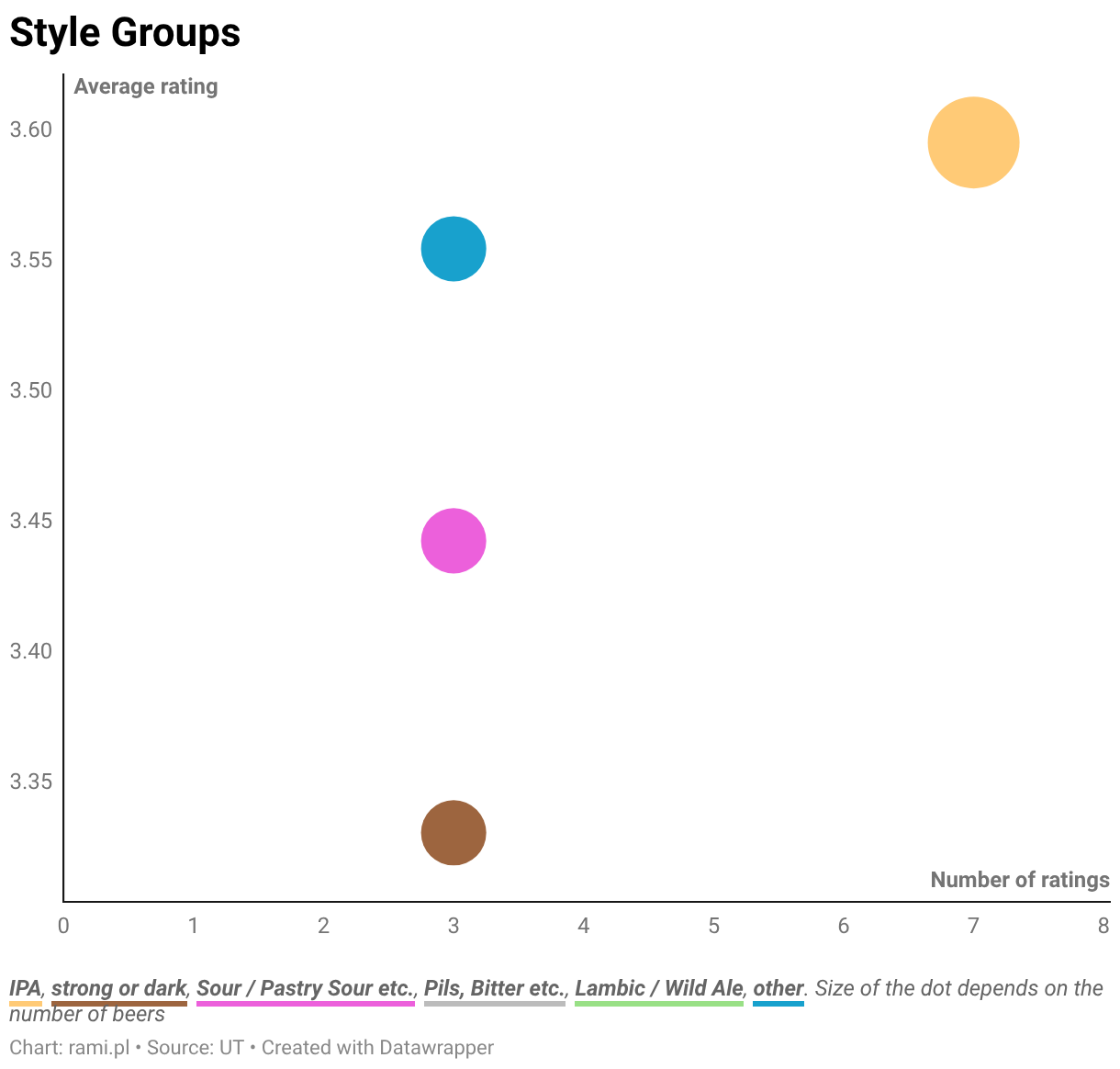
Task: Click the orange IPA bubble
Action: click(973, 142)
